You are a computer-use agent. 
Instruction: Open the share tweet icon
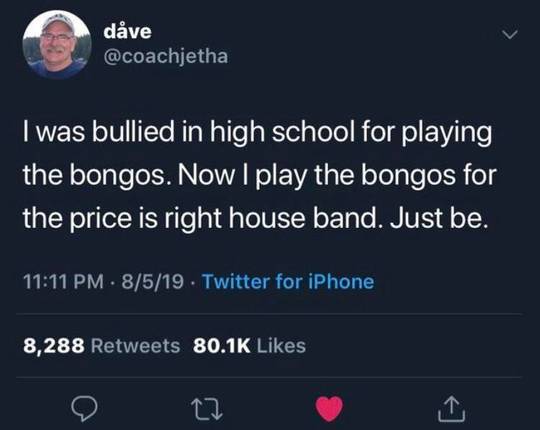click(451, 409)
